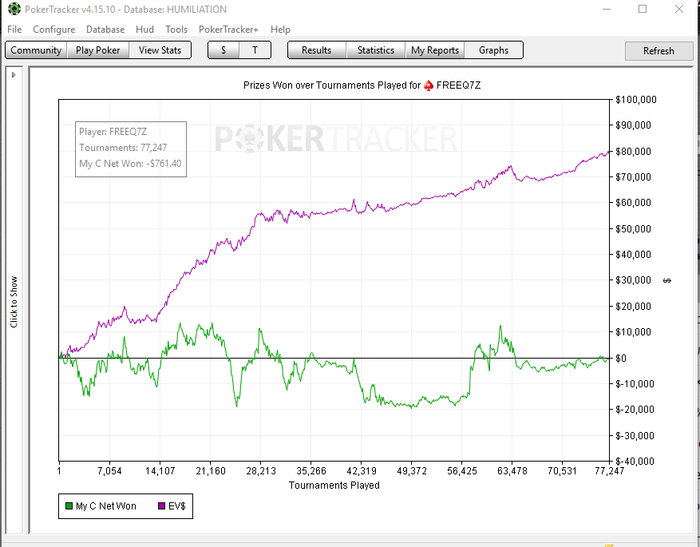Minimize the PokerTracker window

pyautogui.click(x=607, y=9)
